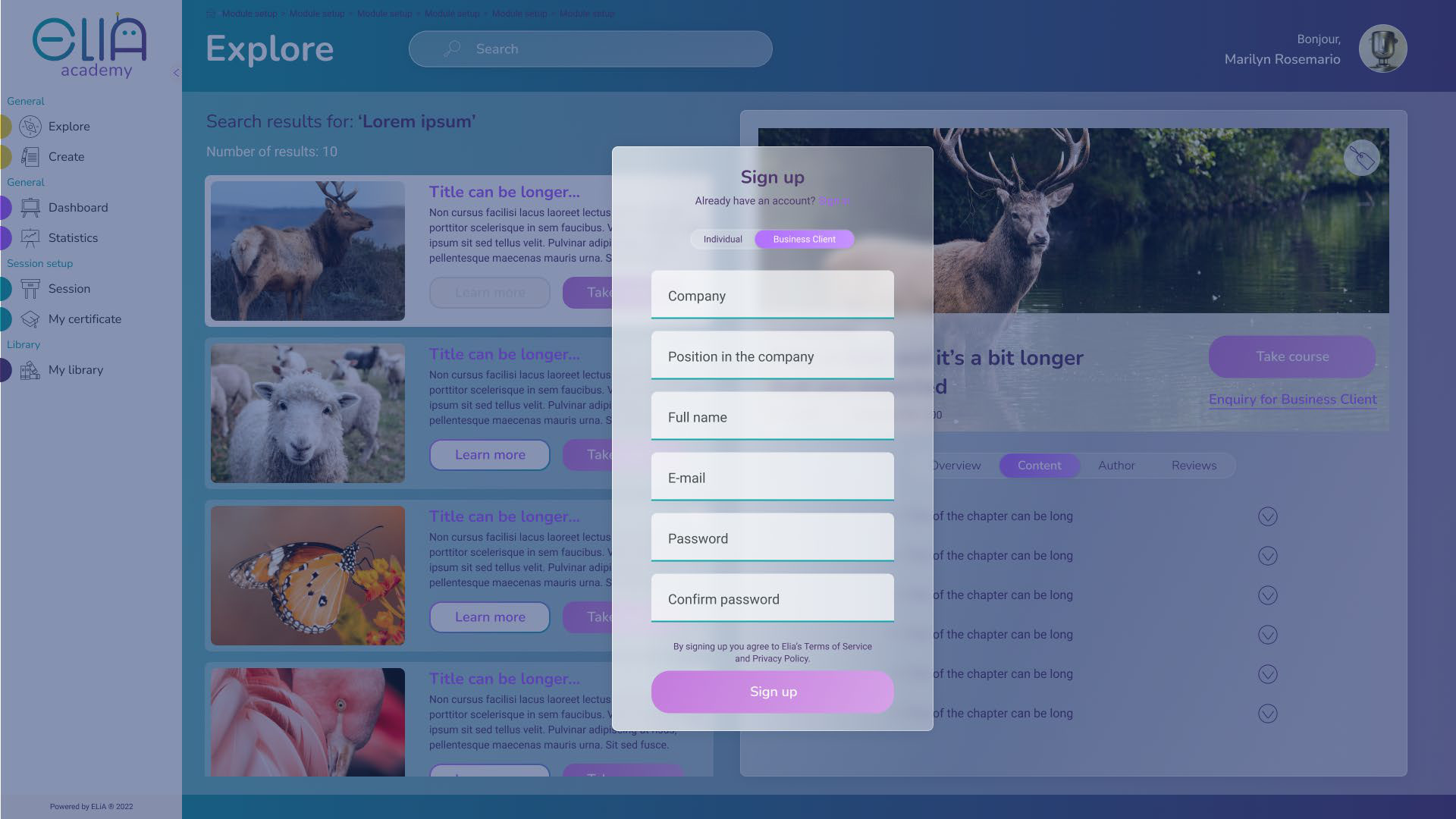
Task: Click the Statistics chart icon
Action: coord(30,238)
